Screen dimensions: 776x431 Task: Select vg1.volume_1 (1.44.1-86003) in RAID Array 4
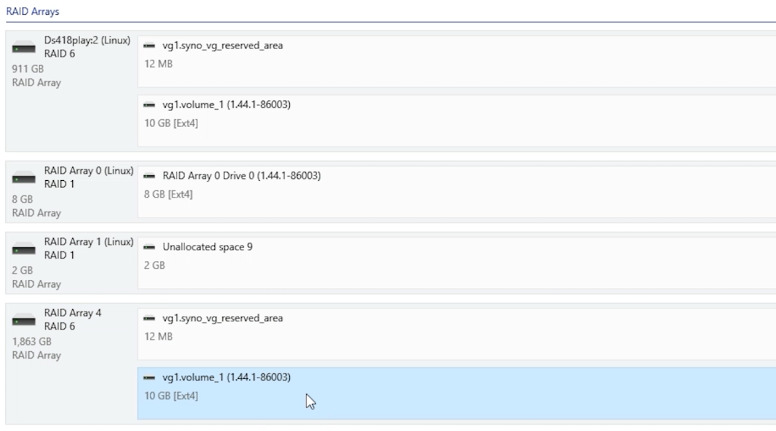click(226, 378)
